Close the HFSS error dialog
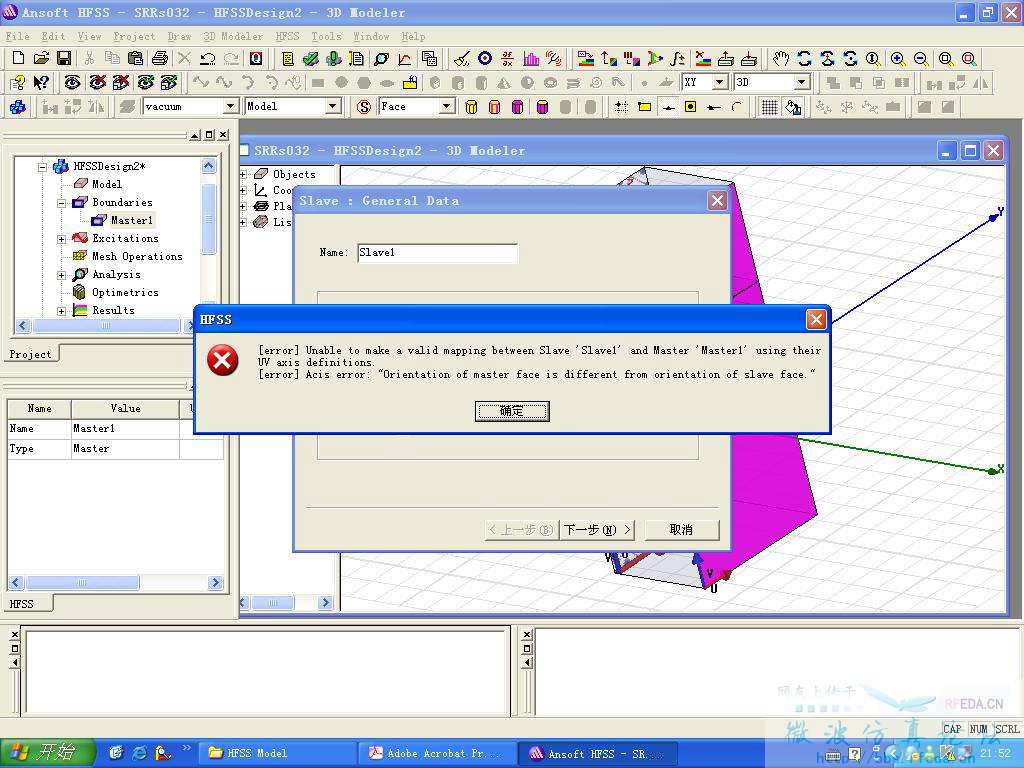 point(816,319)
